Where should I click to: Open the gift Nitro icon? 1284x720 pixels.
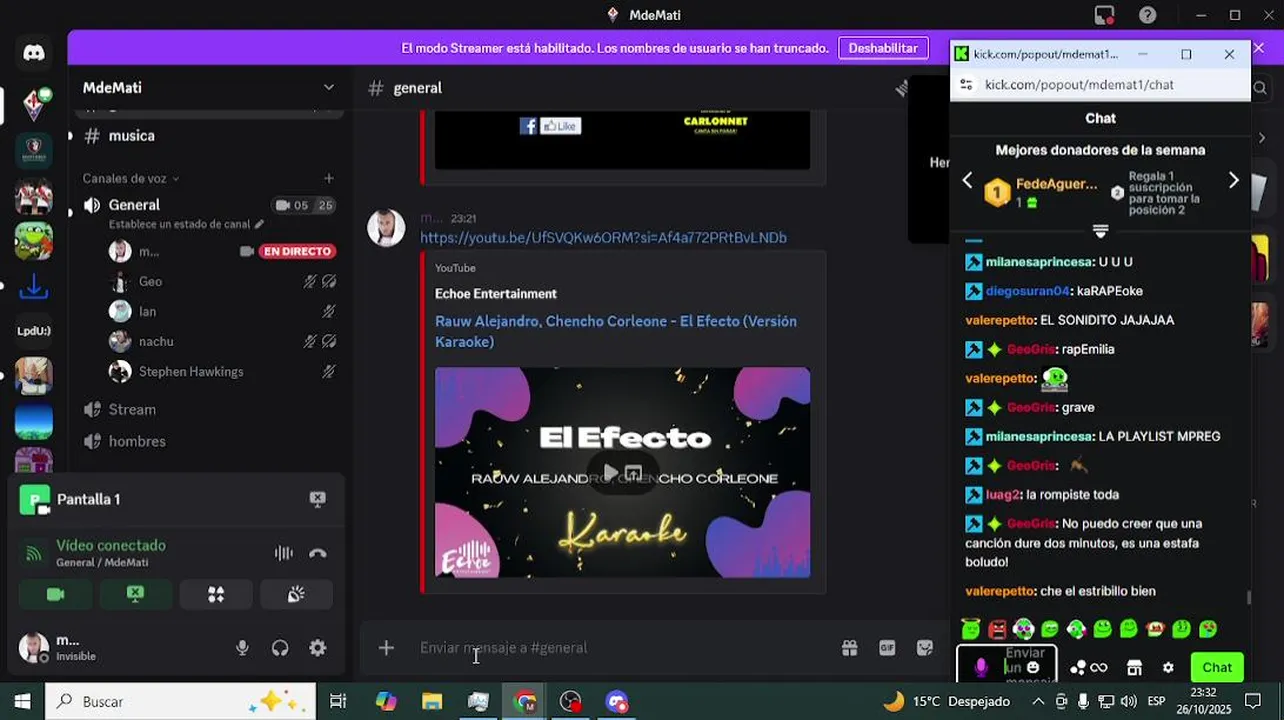[849, 648]
